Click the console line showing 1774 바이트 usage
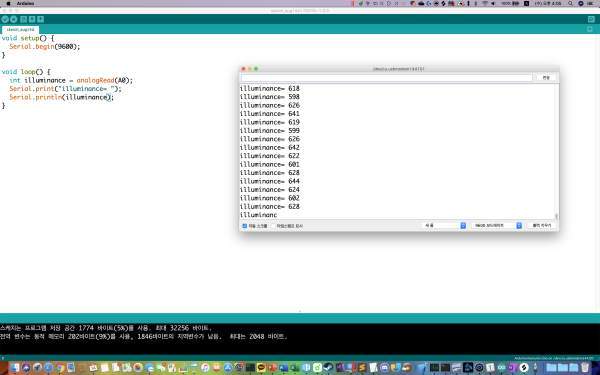Image resolution: width=600 pixels, height=375 pixels. [106, 328]
